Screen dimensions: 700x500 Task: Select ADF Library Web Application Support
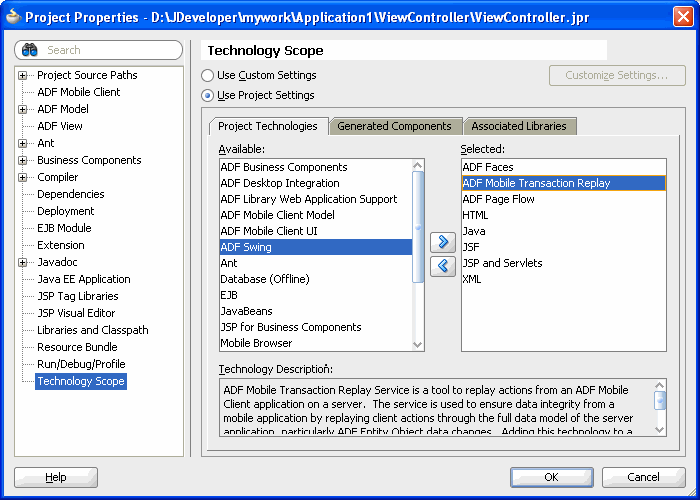316,199
